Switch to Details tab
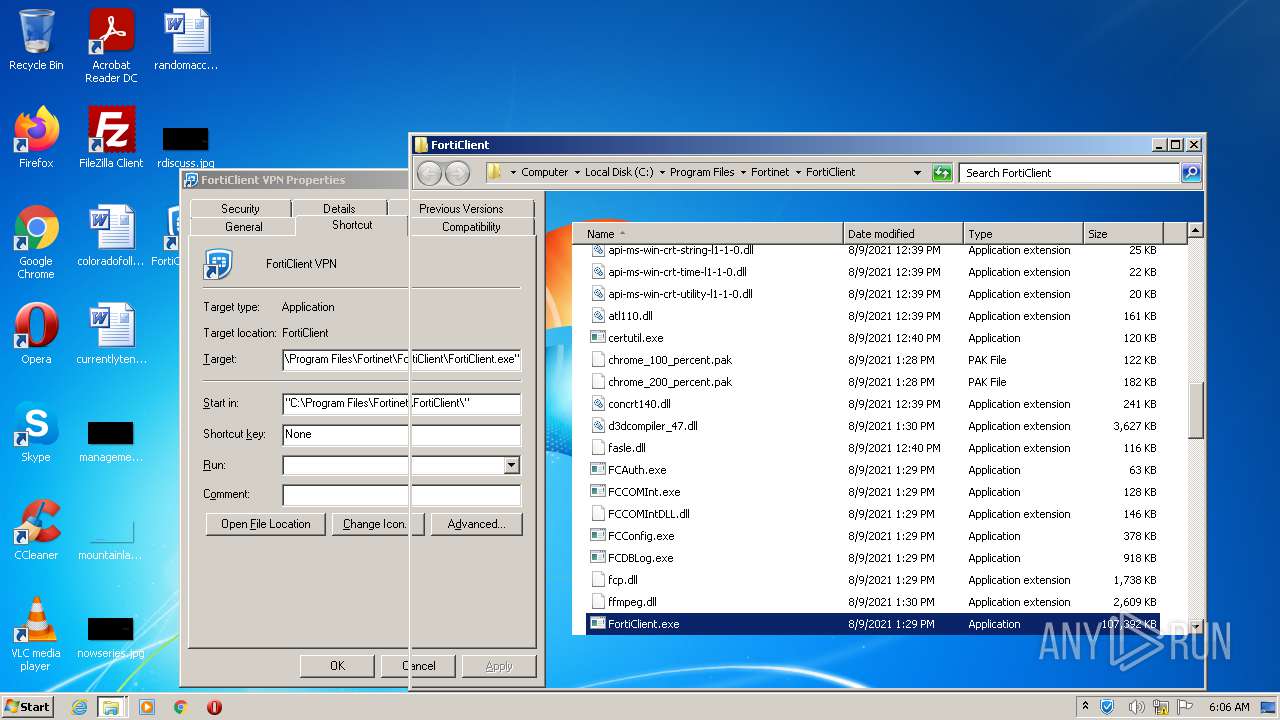 [339, 209]
